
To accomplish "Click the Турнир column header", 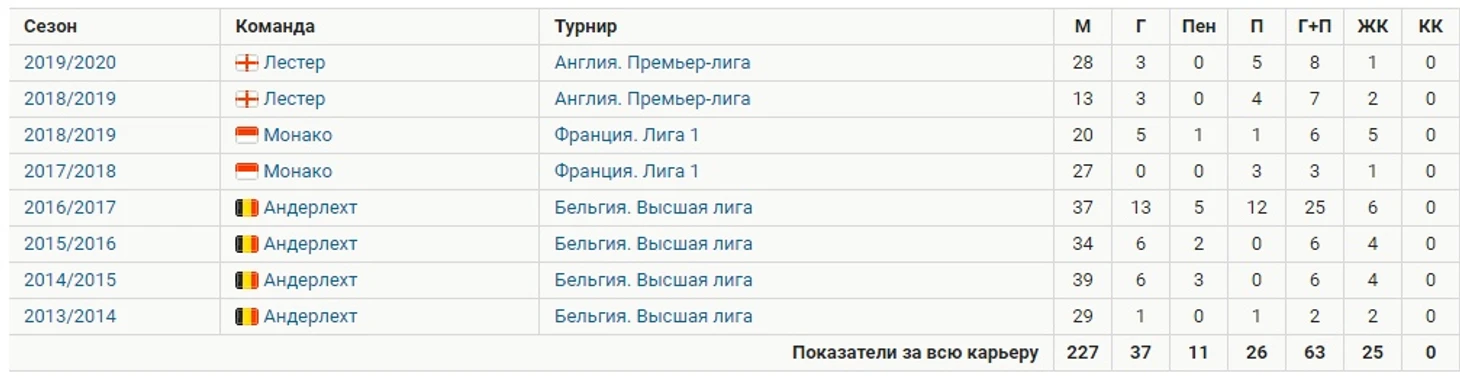I will click(x=586, y=27).
